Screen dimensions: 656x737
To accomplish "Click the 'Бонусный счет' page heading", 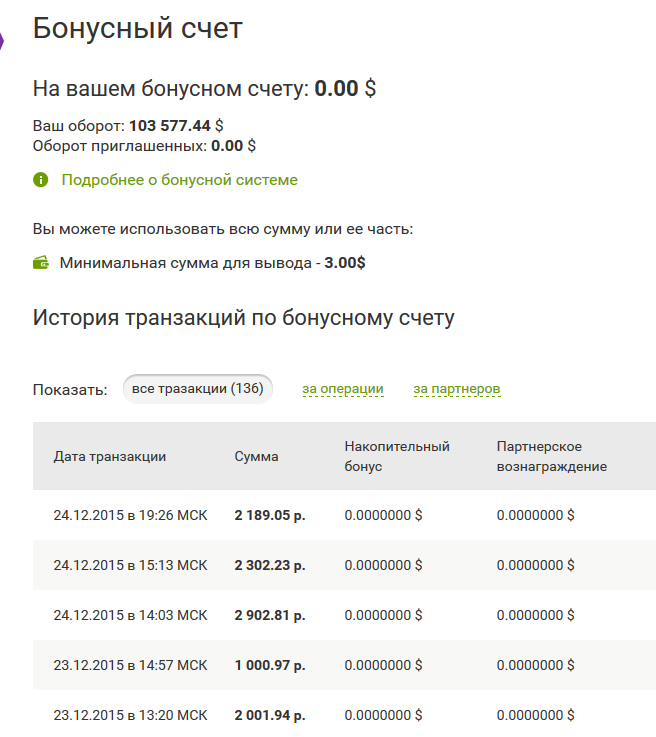I will tap(138, 28).
